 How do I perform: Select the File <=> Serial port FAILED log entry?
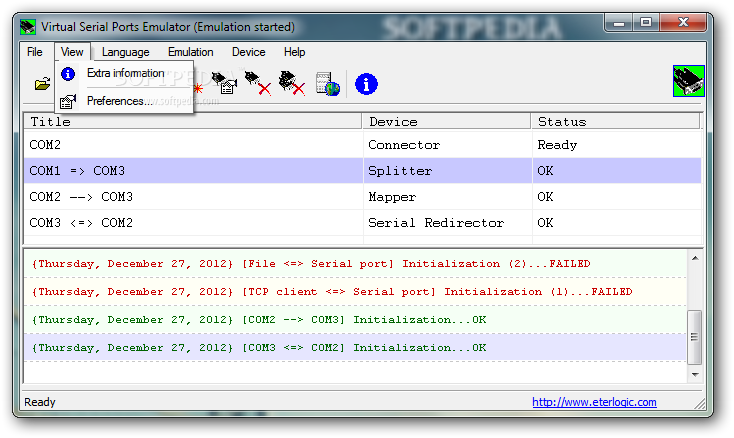coord(355,263)
